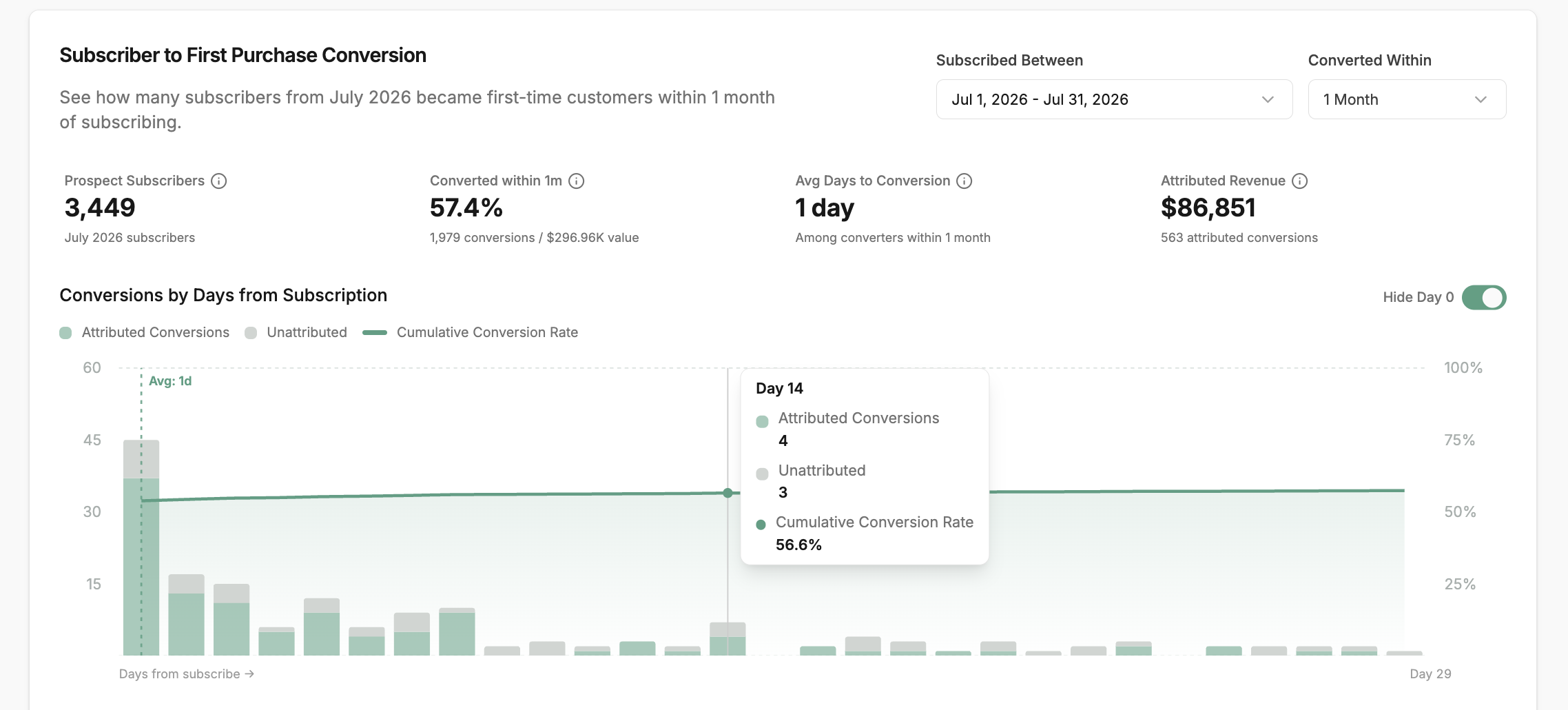Click the Day 14 point on cumulative line
Image resolution: width=1568 pixels, height=710 pixels.
point(728,493)
